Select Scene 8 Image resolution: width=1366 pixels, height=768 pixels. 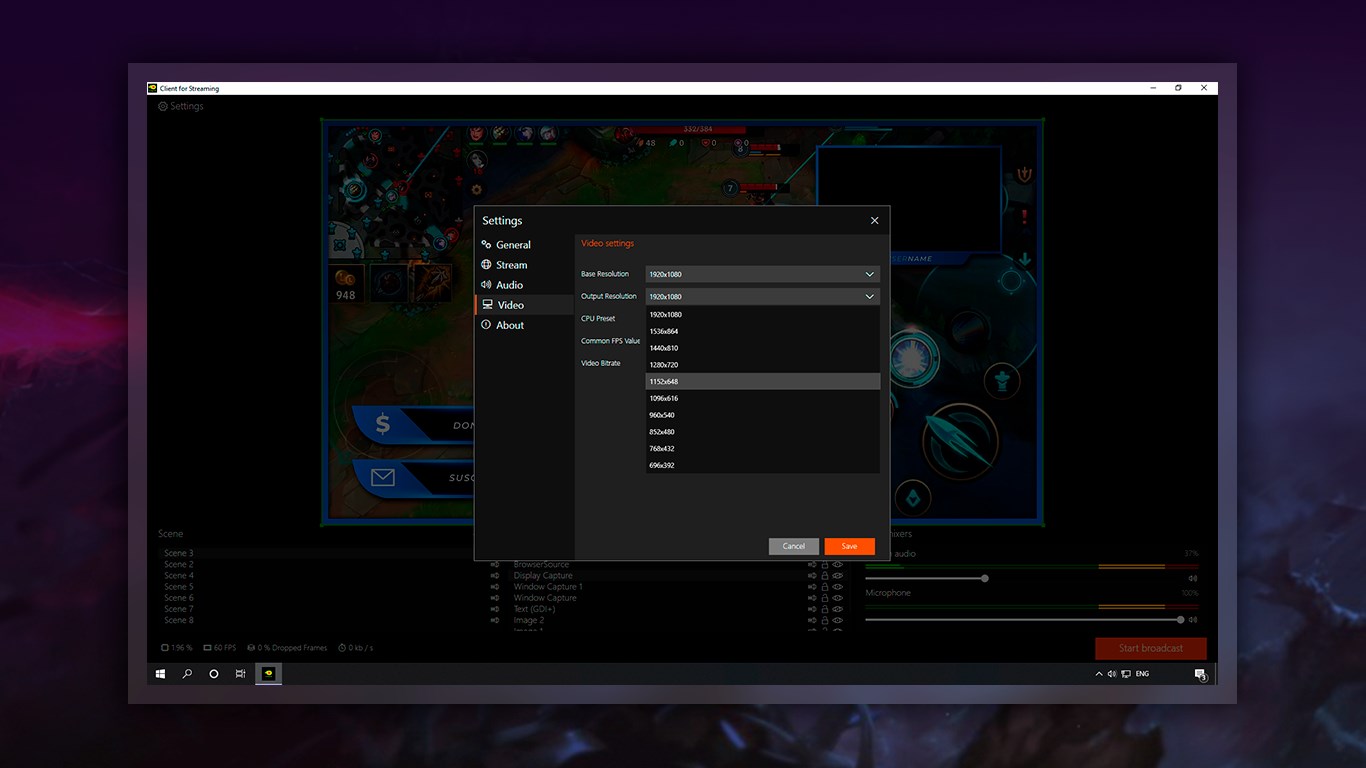[x=179, y=620]
